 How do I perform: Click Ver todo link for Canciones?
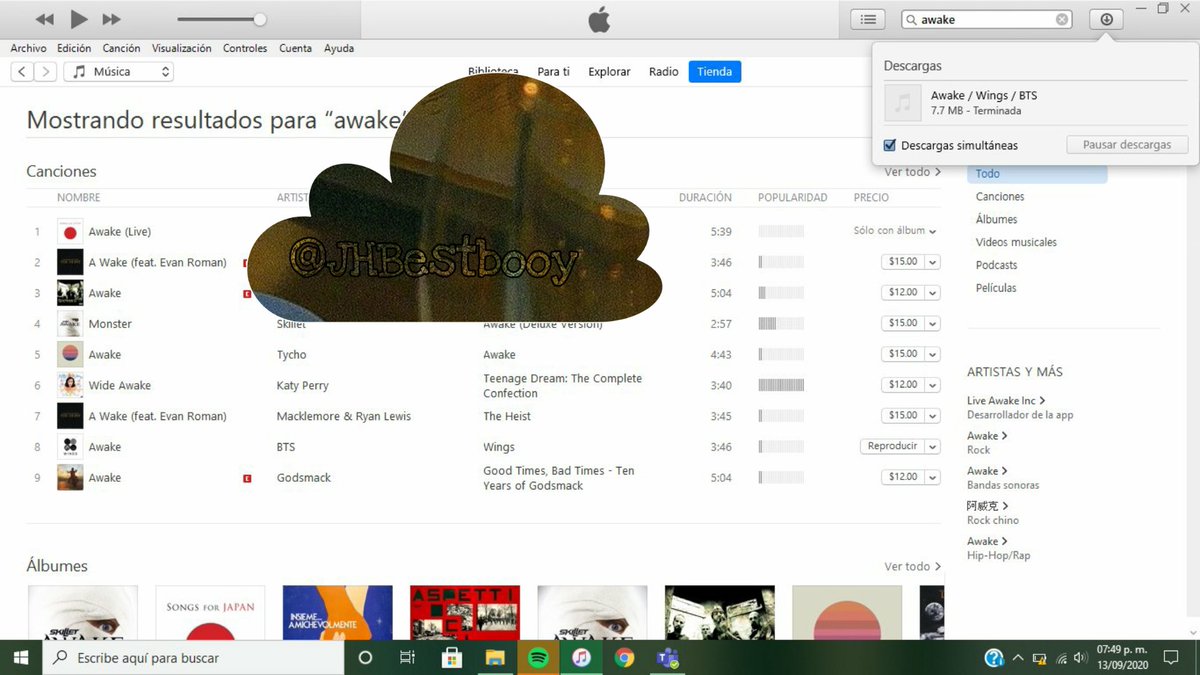point(912,172)
